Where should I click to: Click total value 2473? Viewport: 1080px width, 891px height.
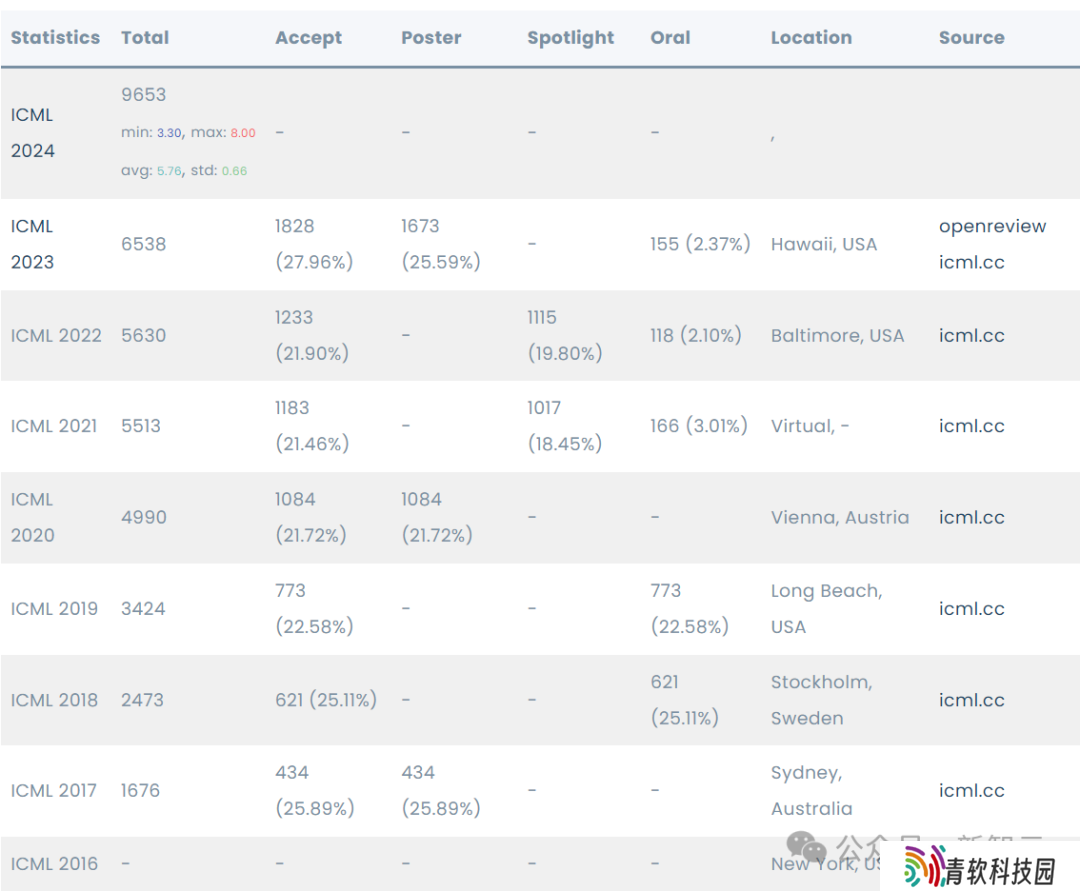pyautogui.click(x=142, y=700)
